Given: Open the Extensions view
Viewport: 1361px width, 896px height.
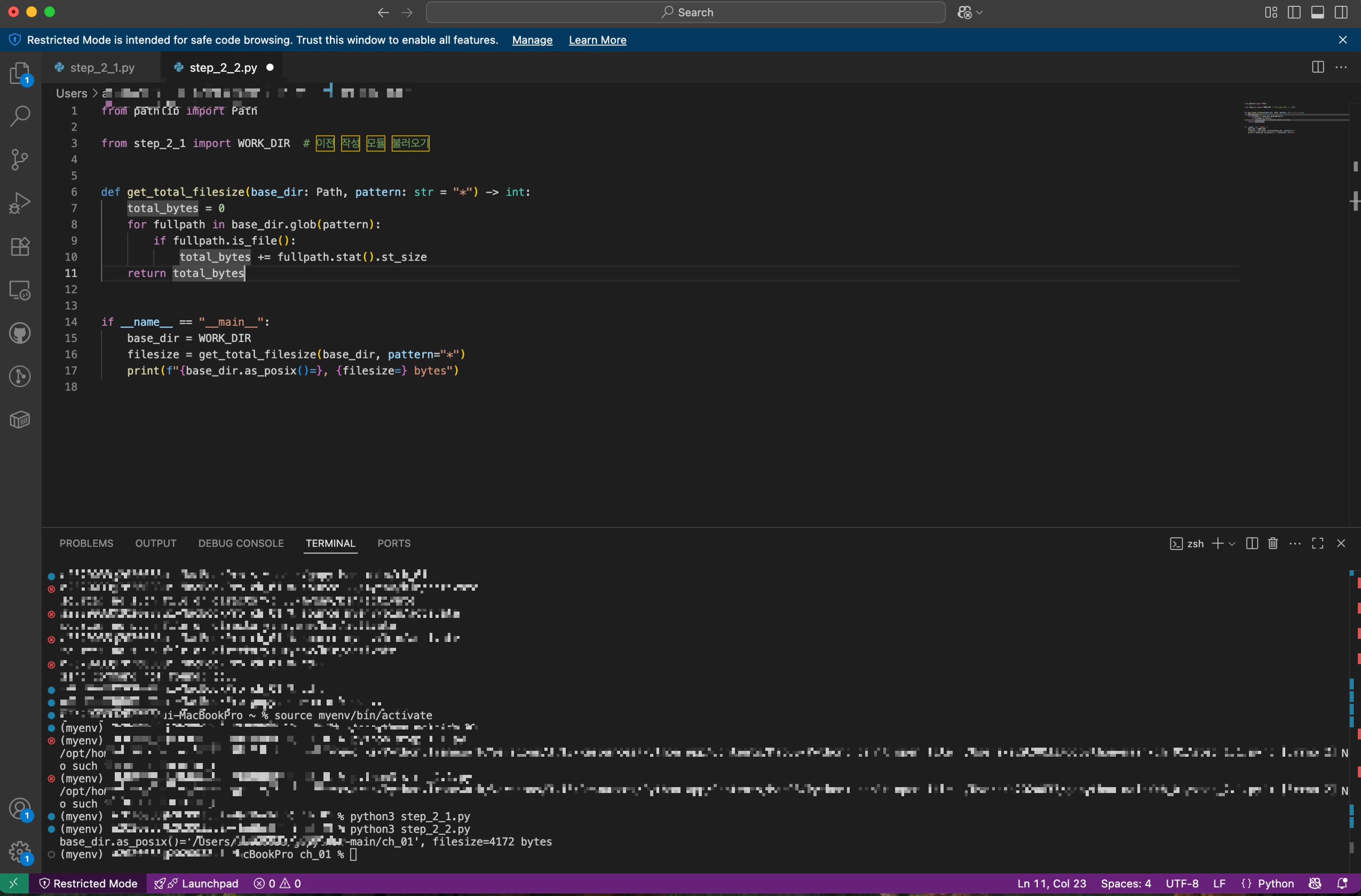Looking at the screenshot, I should (x=20, y=246).
